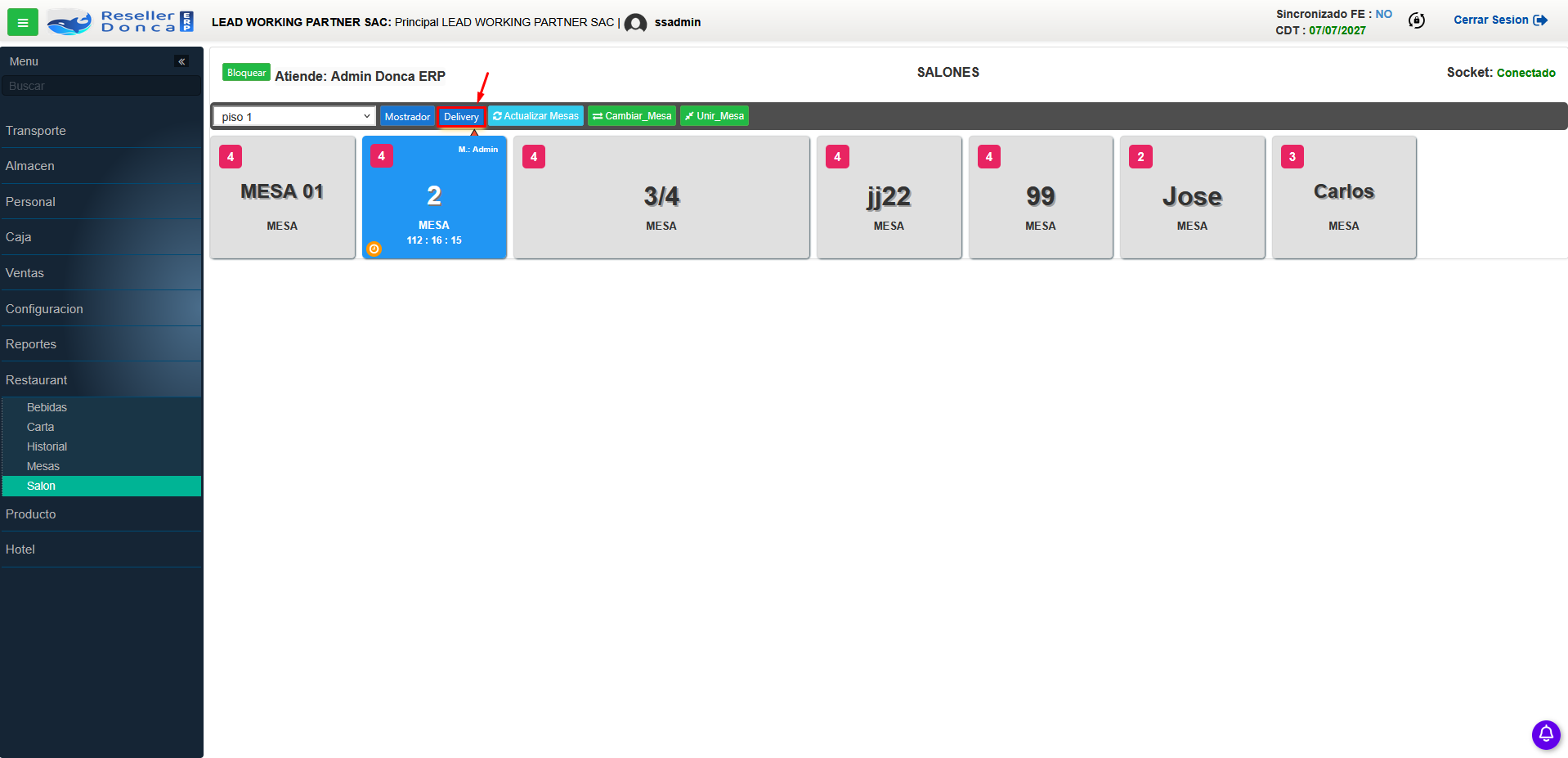Viewport: 1568px width, 758px height.
Task: Click seat count badge on table 3/4
Action: (x=534, y=157)
